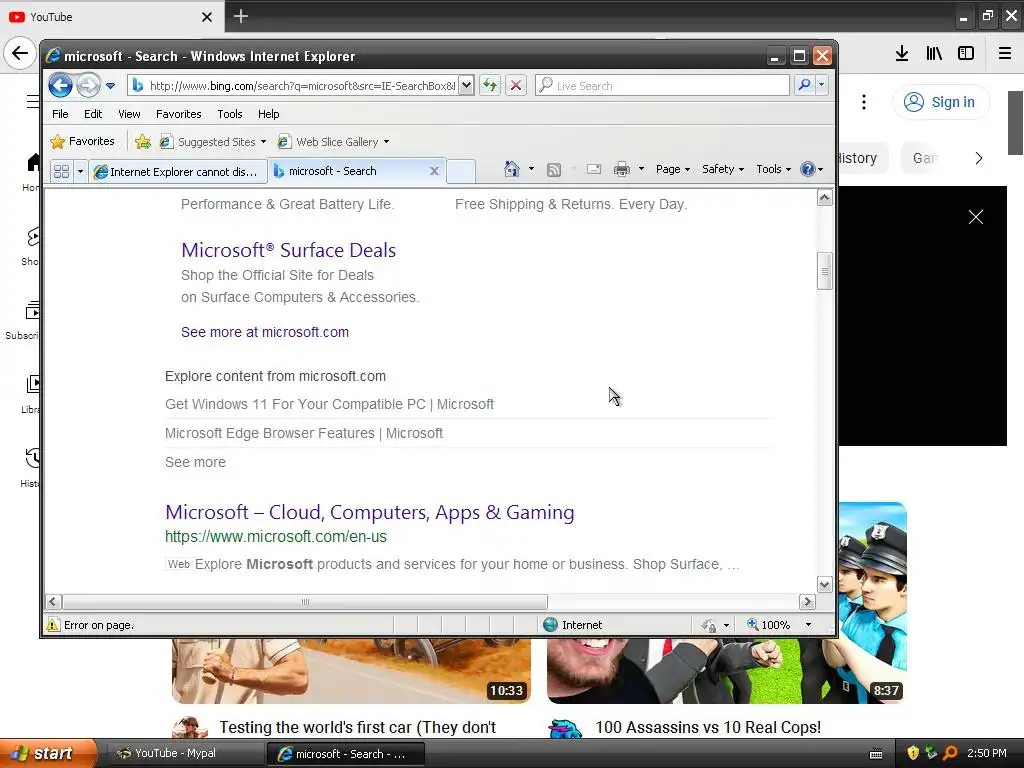
Task: Toggle the Mypal sidebar icon
Action: tap(966, 54)
